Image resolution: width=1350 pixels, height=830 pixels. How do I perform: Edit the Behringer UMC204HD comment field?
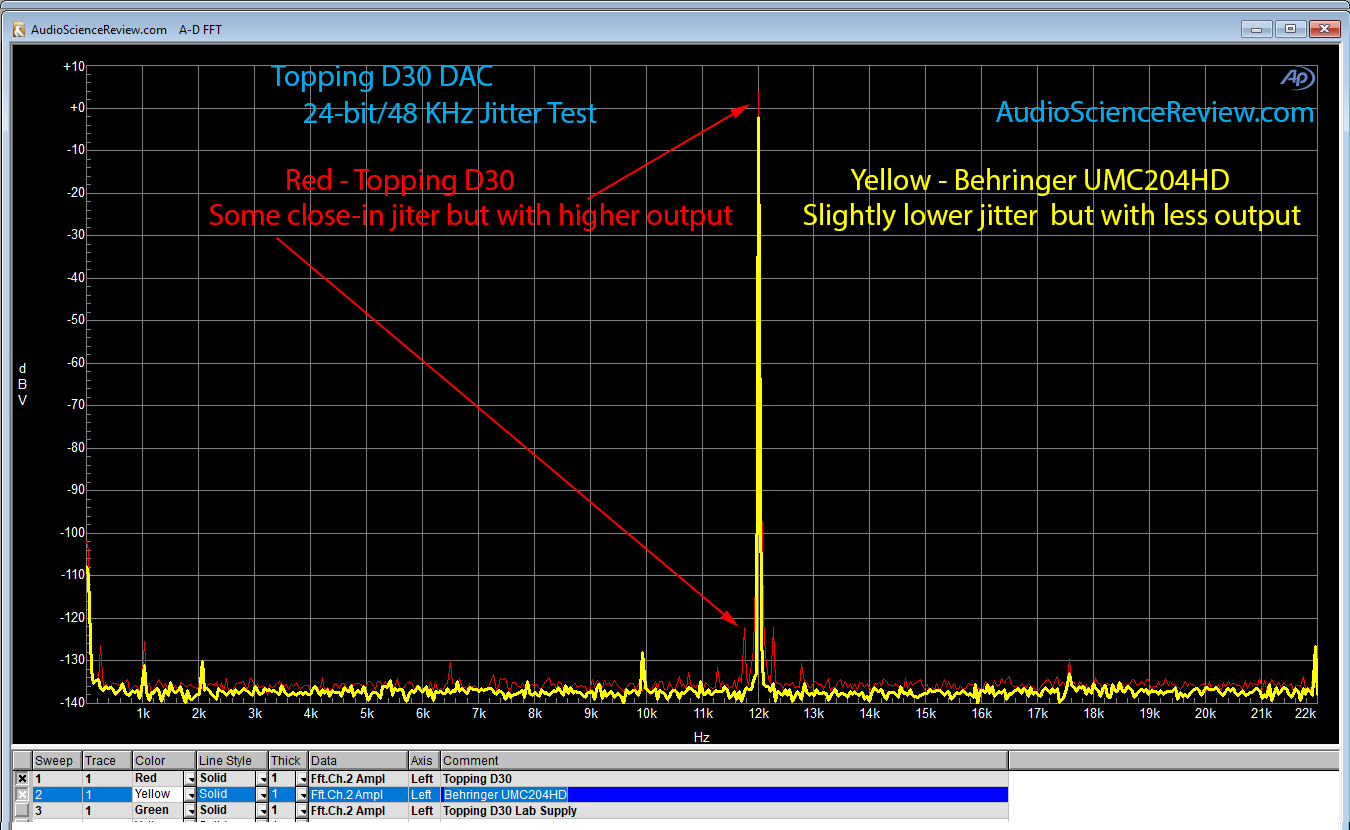click(724, 794)
